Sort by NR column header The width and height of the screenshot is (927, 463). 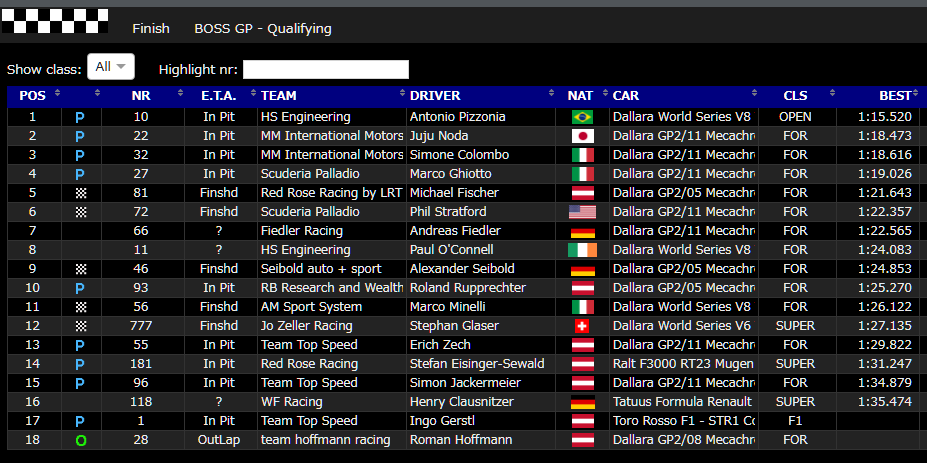click(x=142, y=96)
